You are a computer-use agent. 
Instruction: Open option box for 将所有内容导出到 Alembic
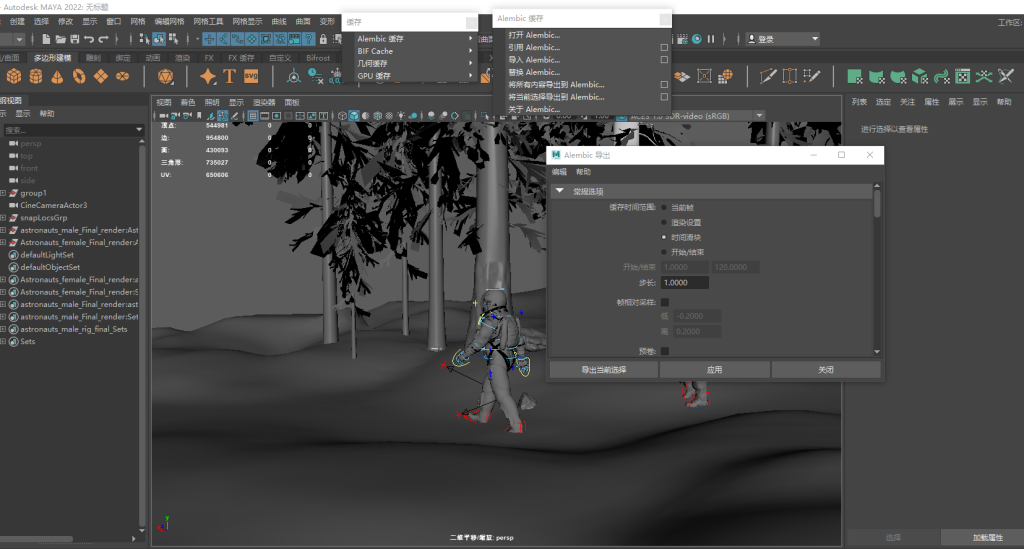664,85
